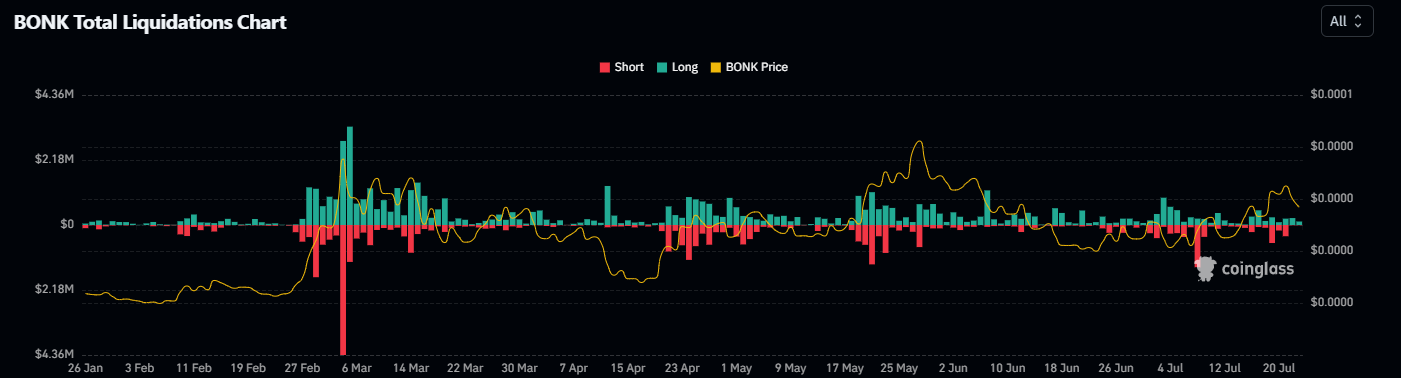Viewport: 1401px width, 378px height.
Task: Click the 3 Feb date label
Action: [x=139, y=368]
